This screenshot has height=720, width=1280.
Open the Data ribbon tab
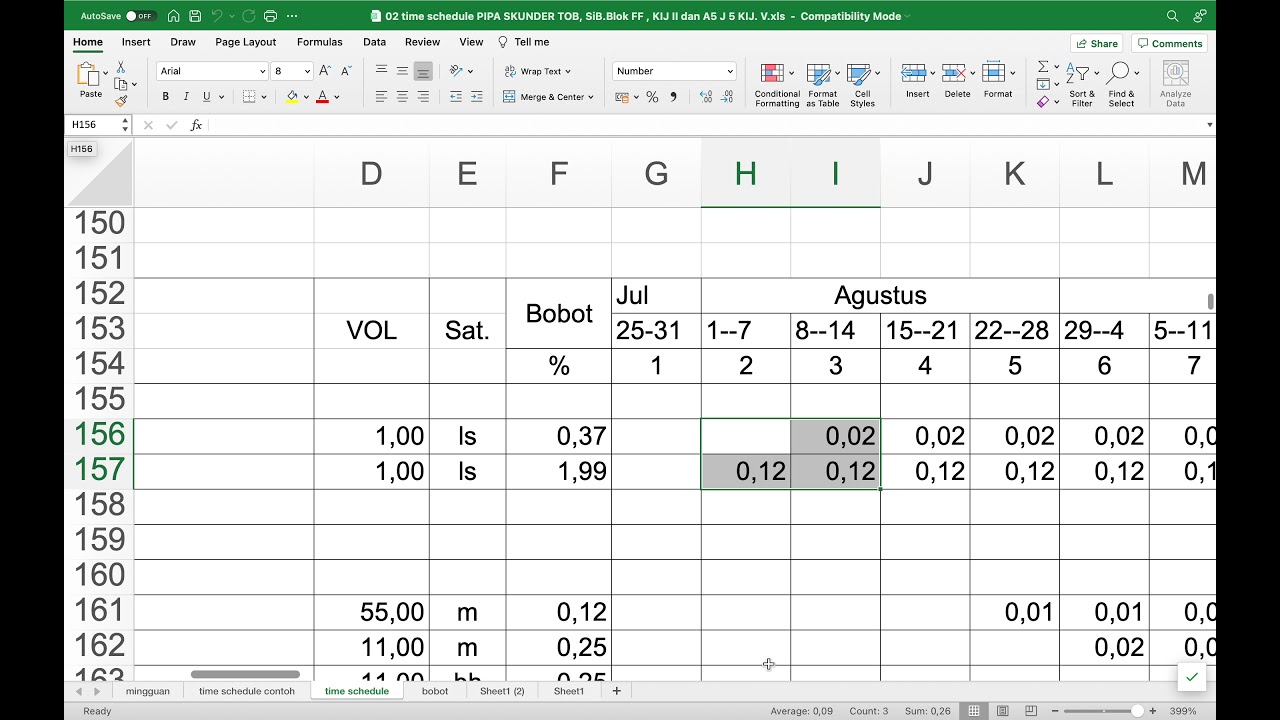tap(375, 42)
